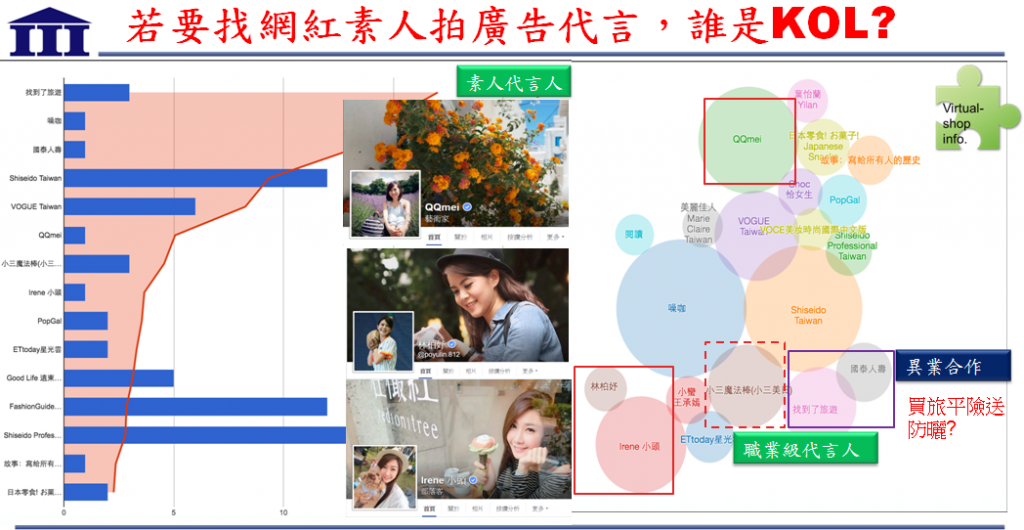Screen dimensions: 1024x530
Task: Click the PopGal bar in chart
Action: [x=86, y=321]
